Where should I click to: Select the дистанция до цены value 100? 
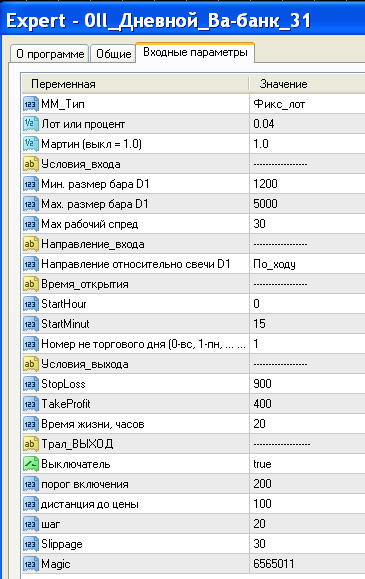pyautogui.click(x=262, y=504)
